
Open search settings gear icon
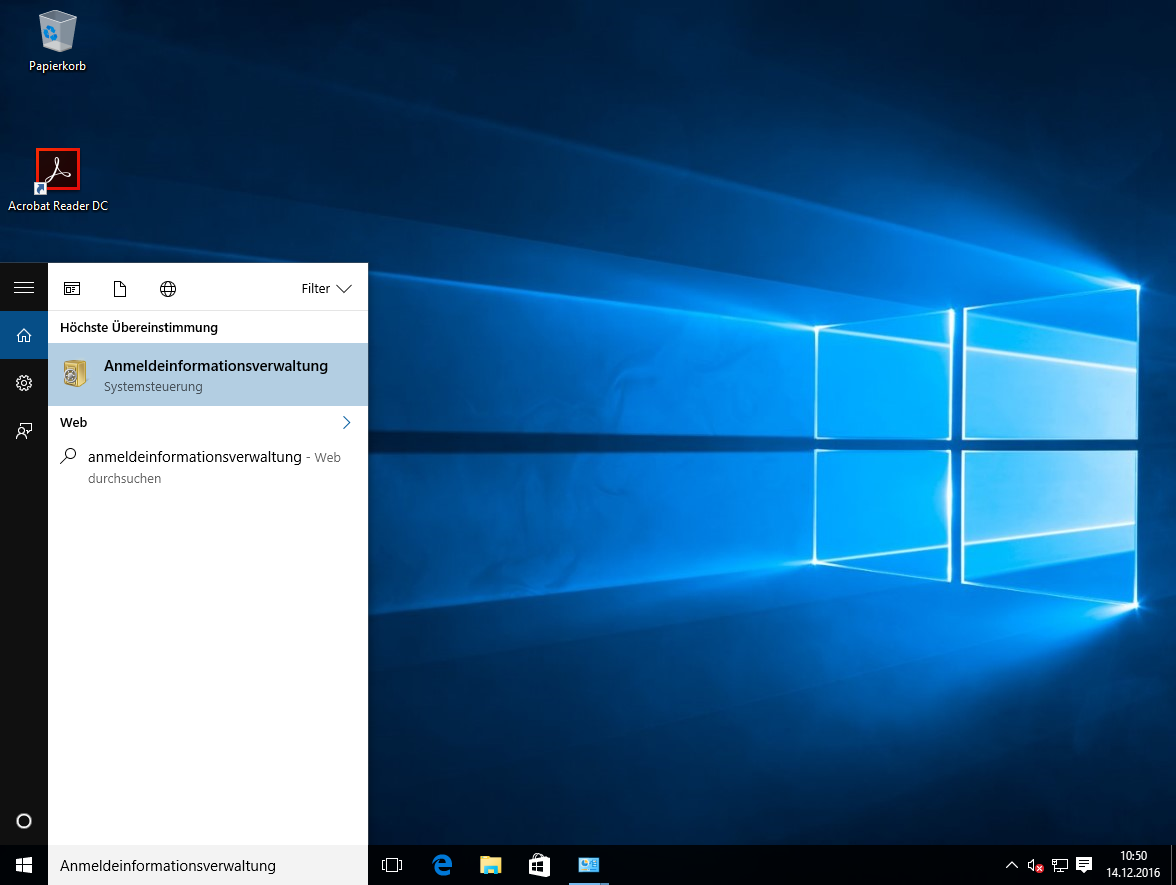click(x=24, y=383)
